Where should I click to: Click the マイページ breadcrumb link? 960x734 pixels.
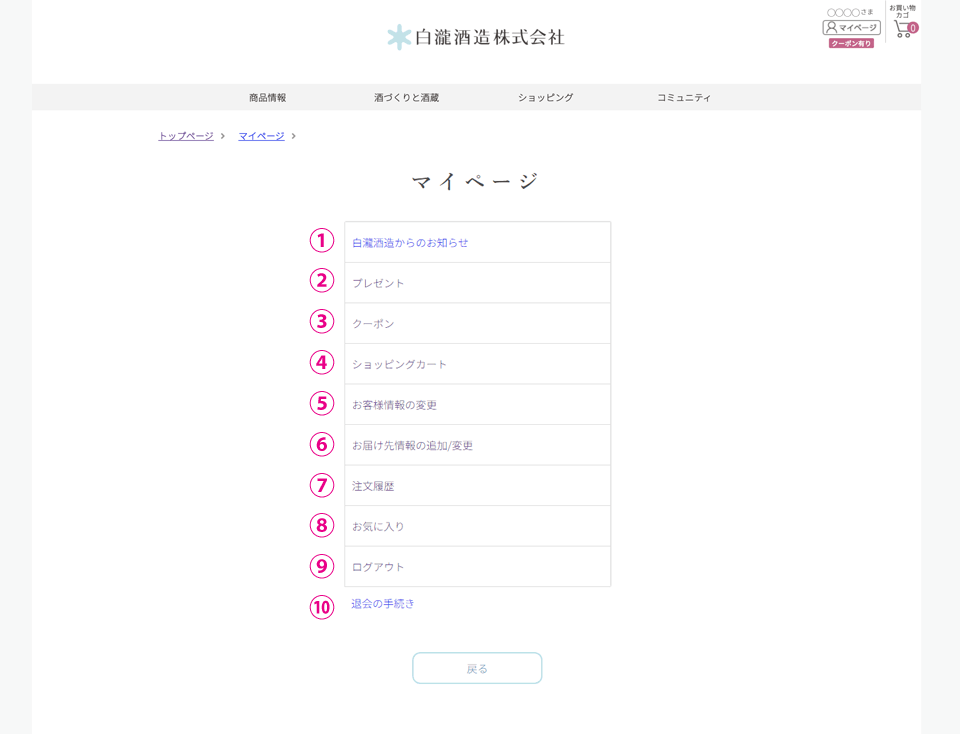261,136
